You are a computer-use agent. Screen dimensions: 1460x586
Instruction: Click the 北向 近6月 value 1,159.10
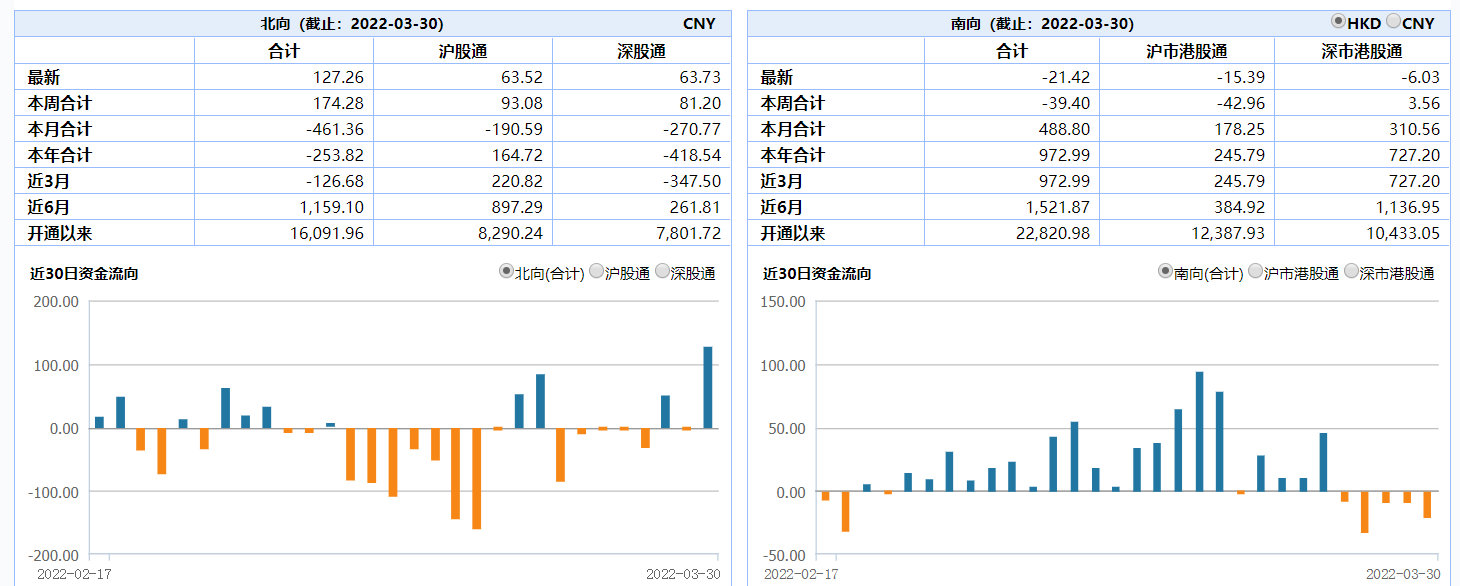coord(332,207)
